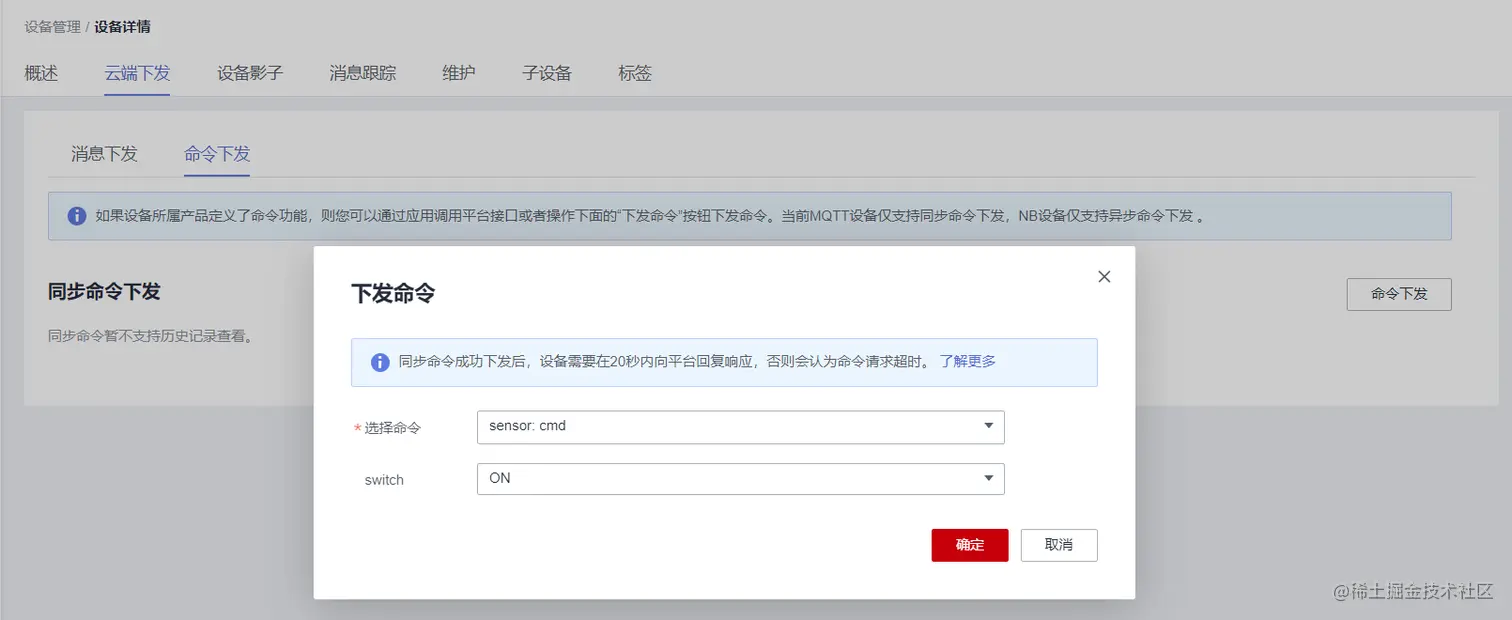Open the 选择命令 dropdown showing sensor: cmd

coord(740,426)
